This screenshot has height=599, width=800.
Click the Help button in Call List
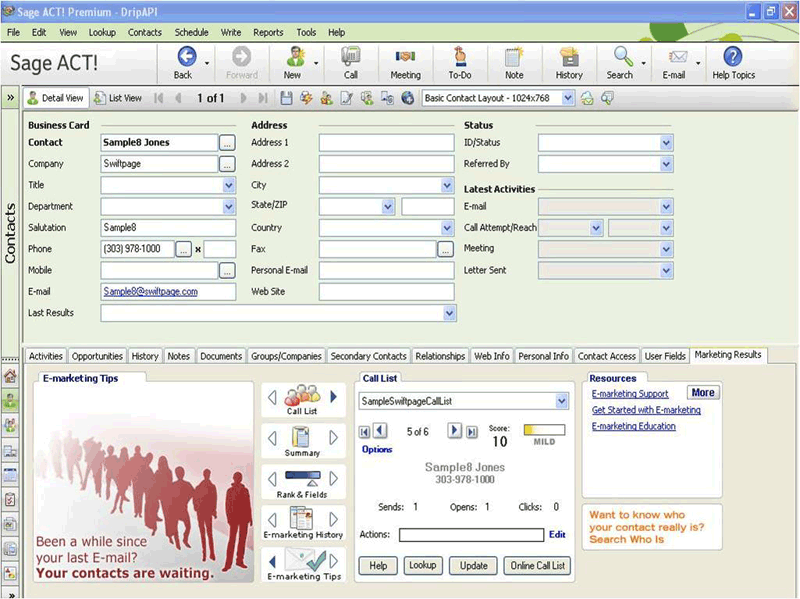tap(378, 566)
